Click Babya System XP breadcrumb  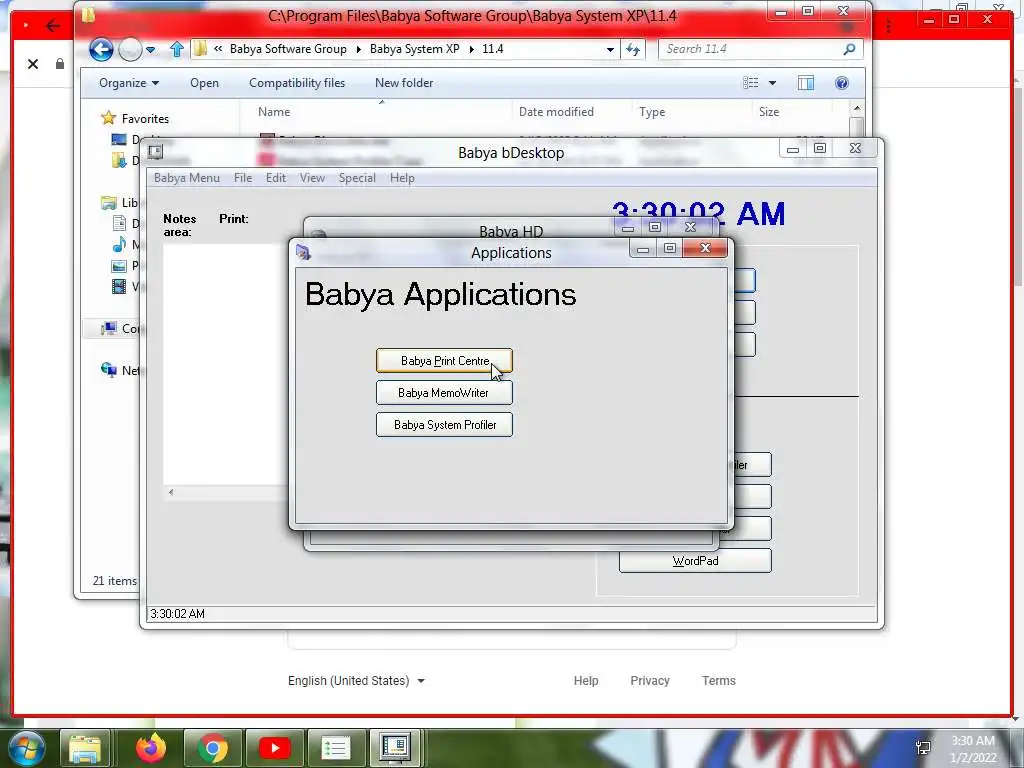(x=415, y=49)
